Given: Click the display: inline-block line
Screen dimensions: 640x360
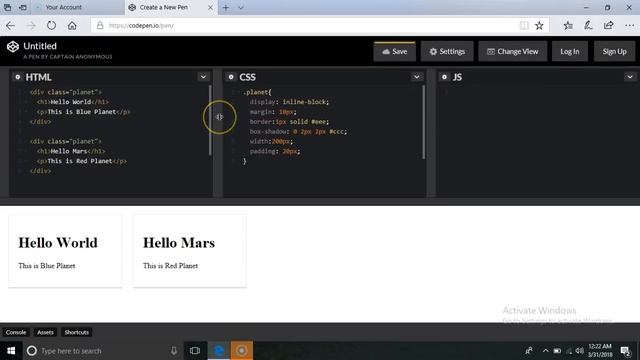Looking at the screenshot, I should [x=289, y=102].
